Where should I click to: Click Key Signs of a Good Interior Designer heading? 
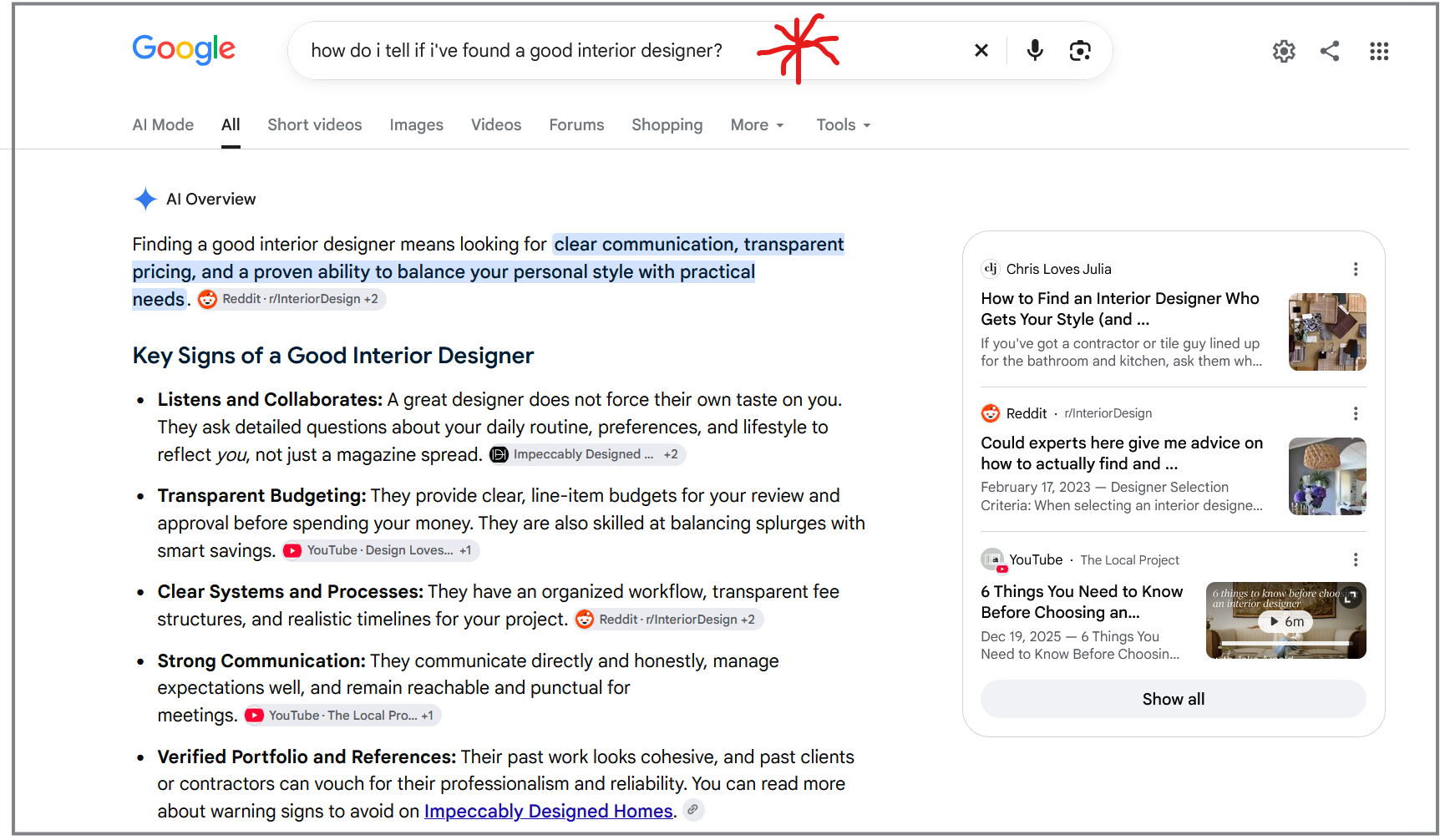332,356
